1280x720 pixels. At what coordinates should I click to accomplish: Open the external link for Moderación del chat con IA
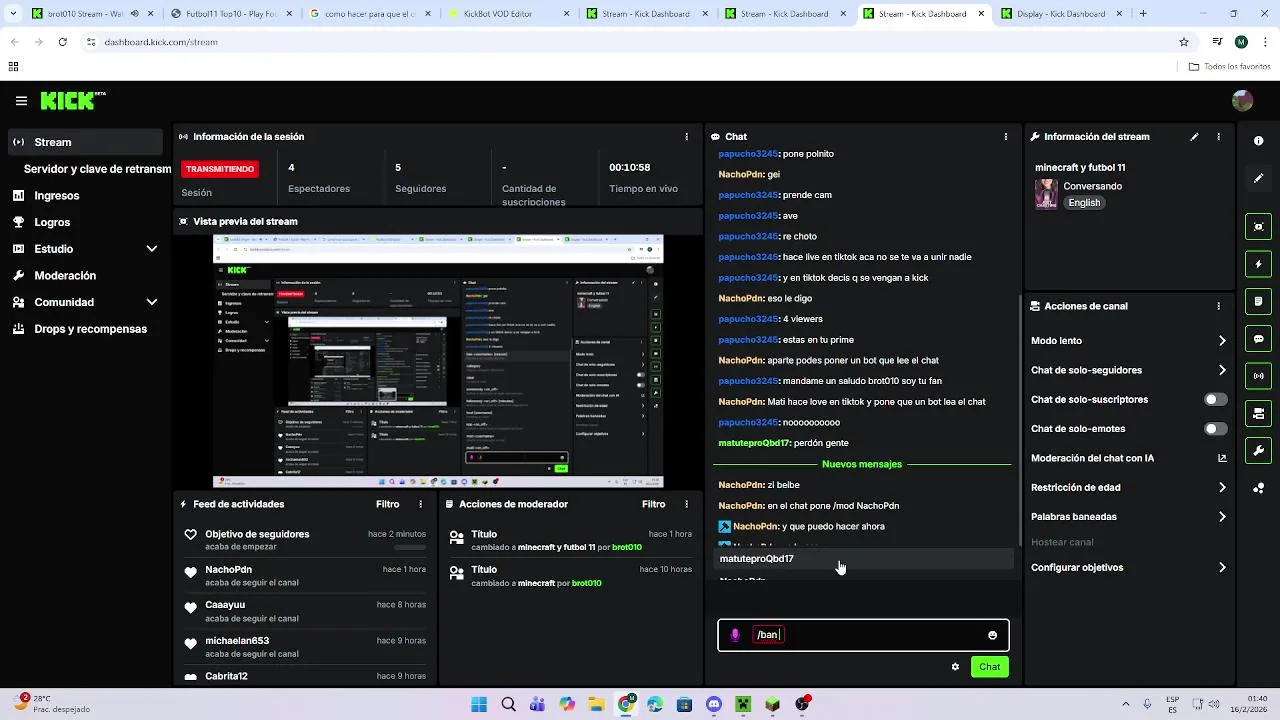tap(1222, 458)
